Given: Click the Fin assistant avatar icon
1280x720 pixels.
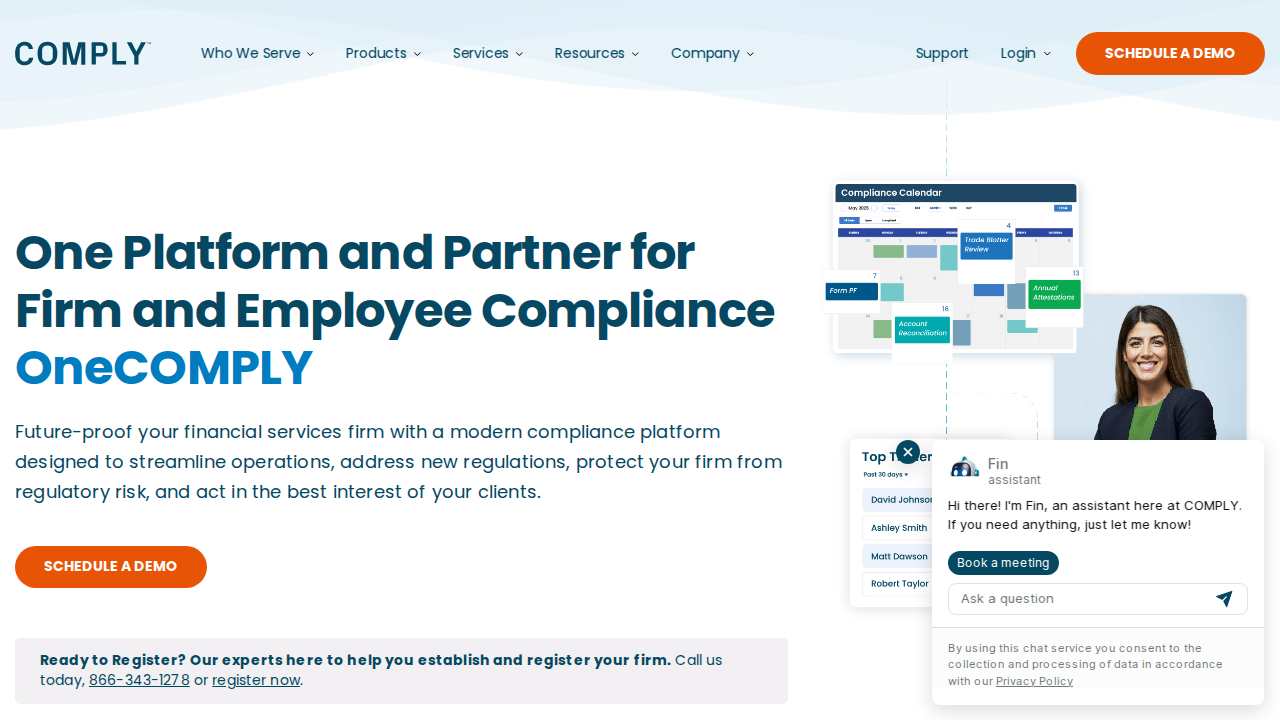Looking at the screenshot, I should click(x=964, y=467).
